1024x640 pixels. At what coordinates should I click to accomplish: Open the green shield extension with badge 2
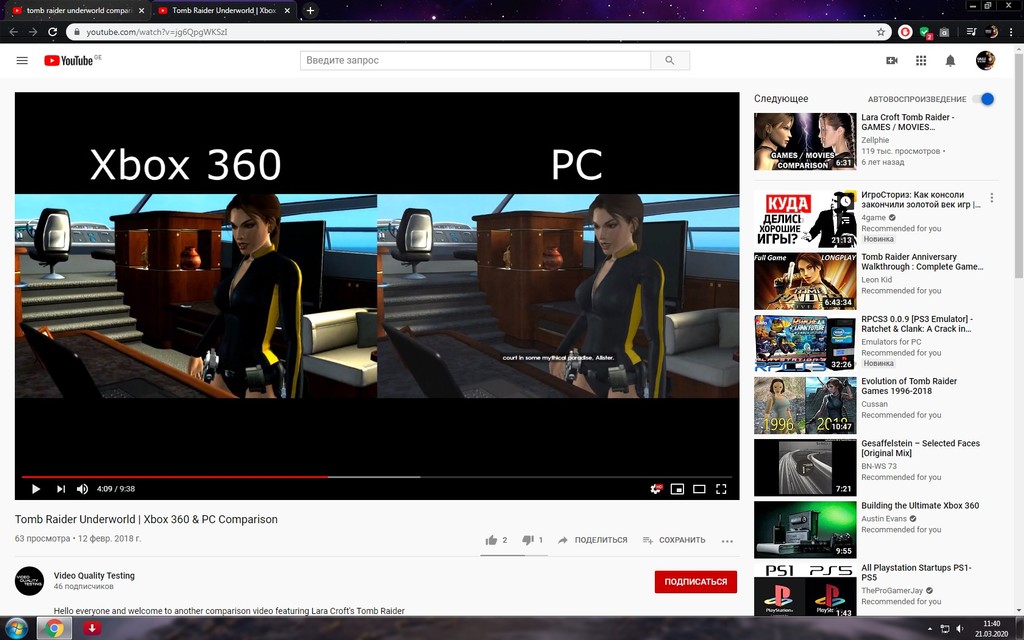pyautogui.click(x=925, y=32)
